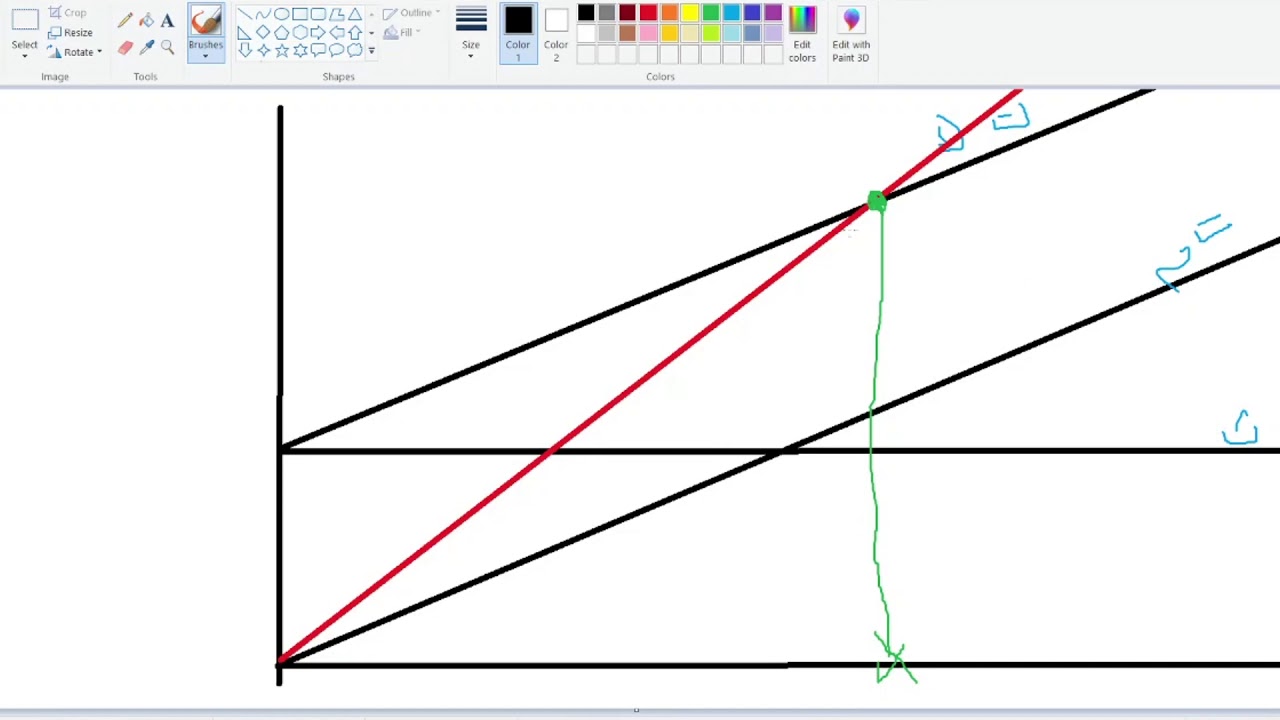Screen dimensions: 1280x720
Task: Pick the Rounded rectangle shape
Action: click(318, 14)
